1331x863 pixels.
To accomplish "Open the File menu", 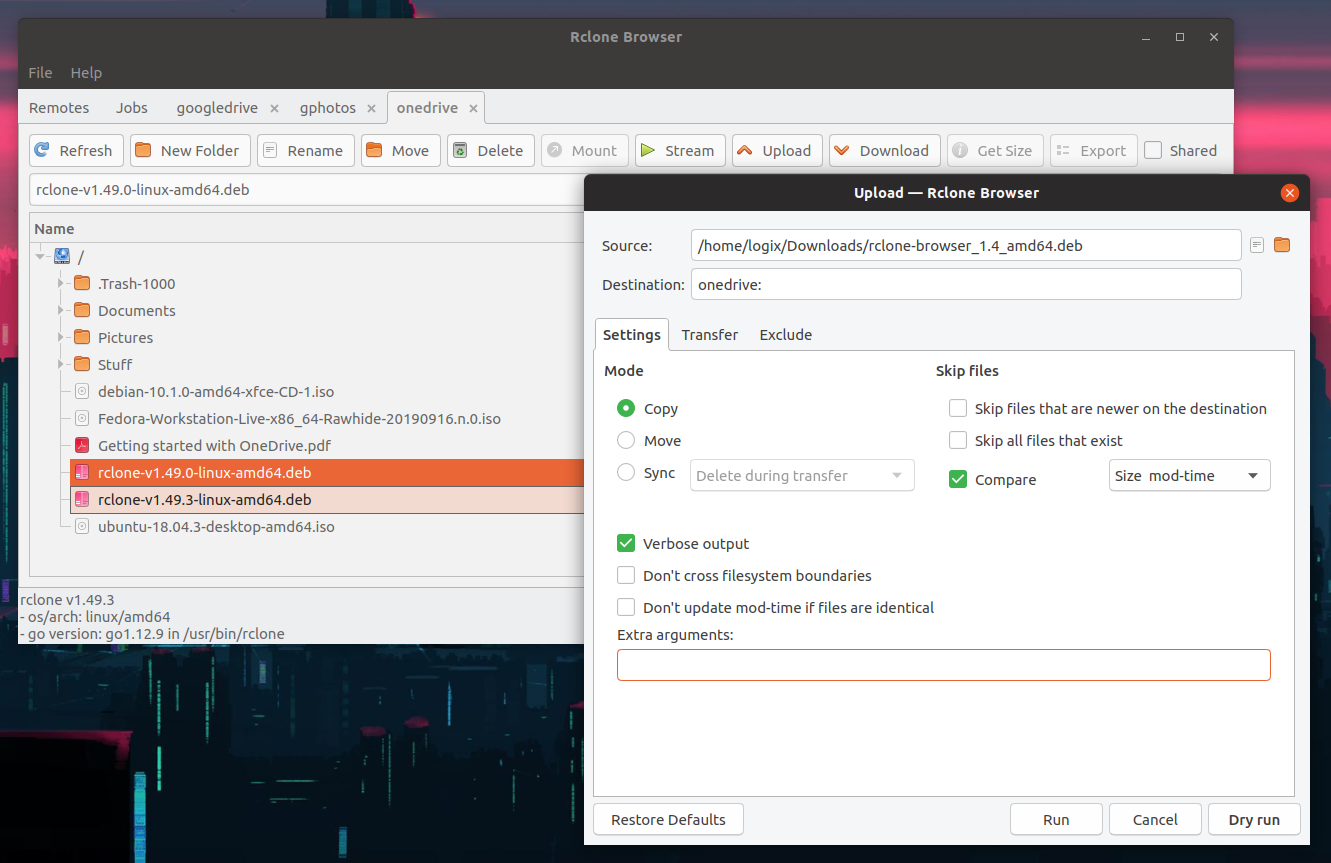I will (40, 72).
